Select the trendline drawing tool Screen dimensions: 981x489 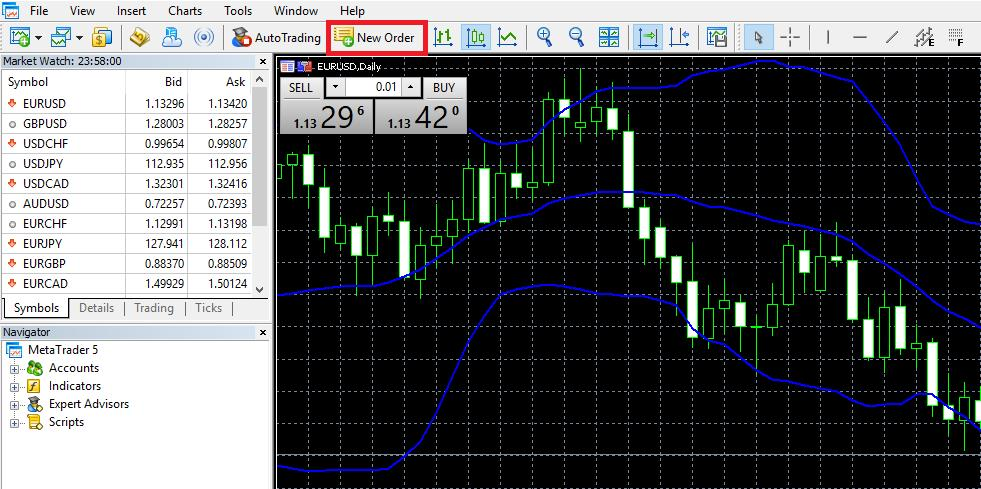pos(892,38)
